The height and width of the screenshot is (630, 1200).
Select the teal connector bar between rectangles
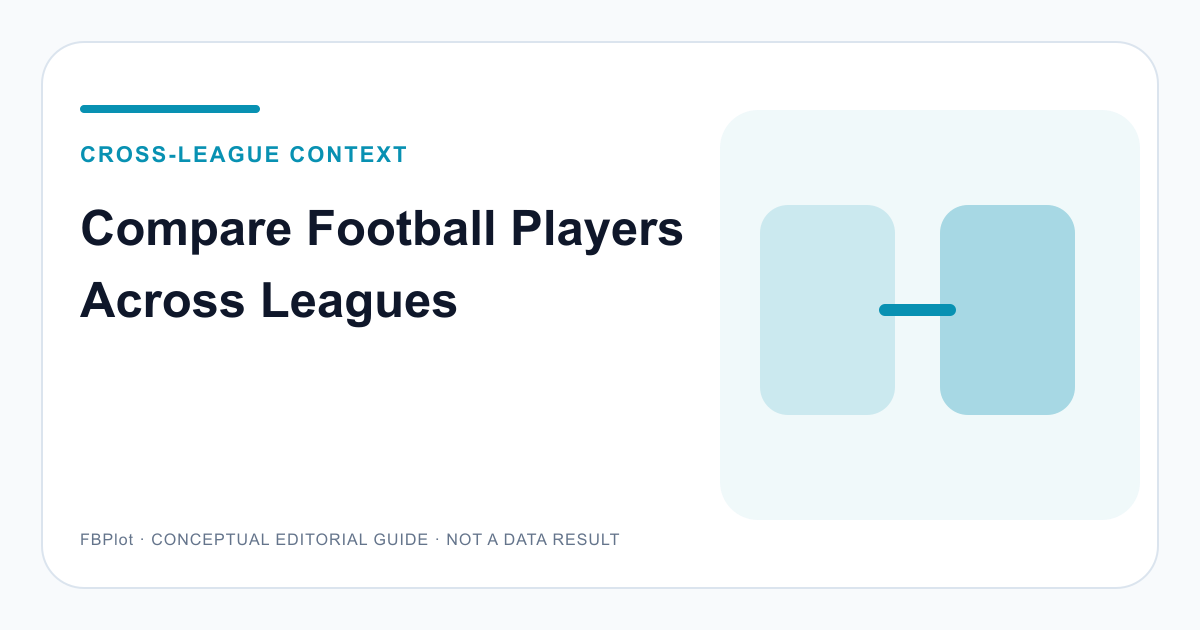click(917, 310)
